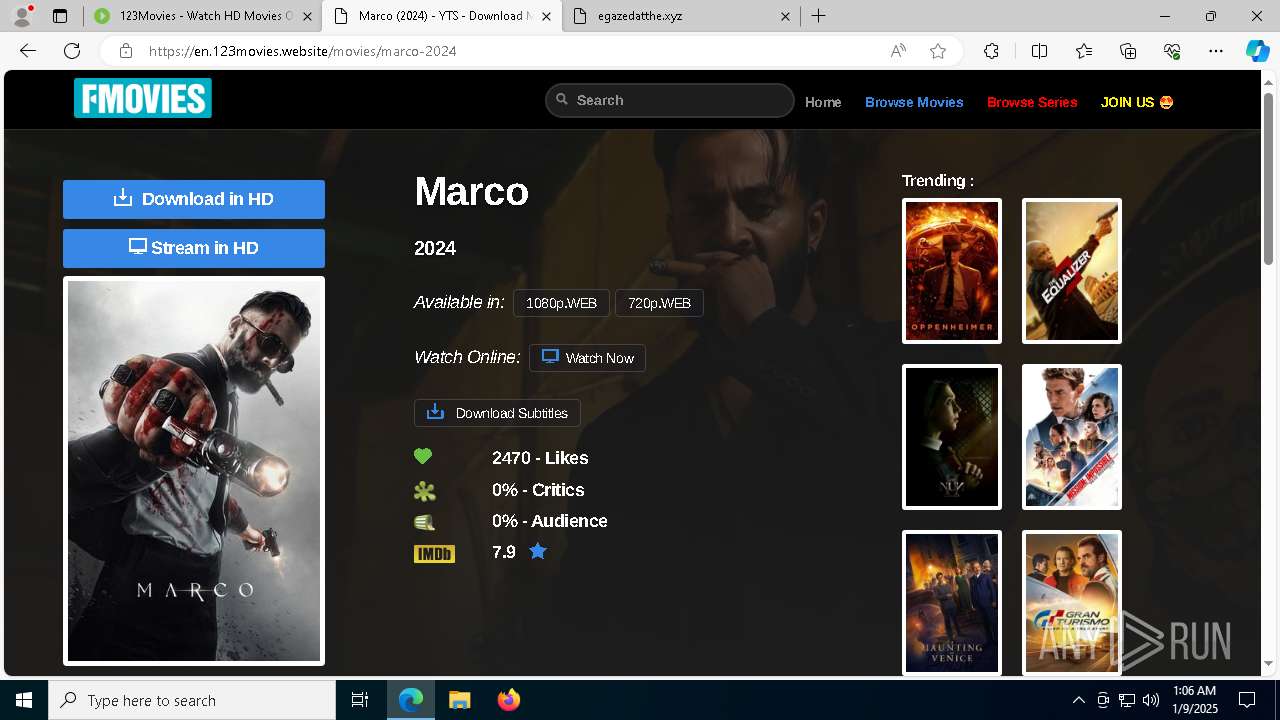Click the scrollbar down arrow
Screen dimensions: 1280x720
(1269, 664)
